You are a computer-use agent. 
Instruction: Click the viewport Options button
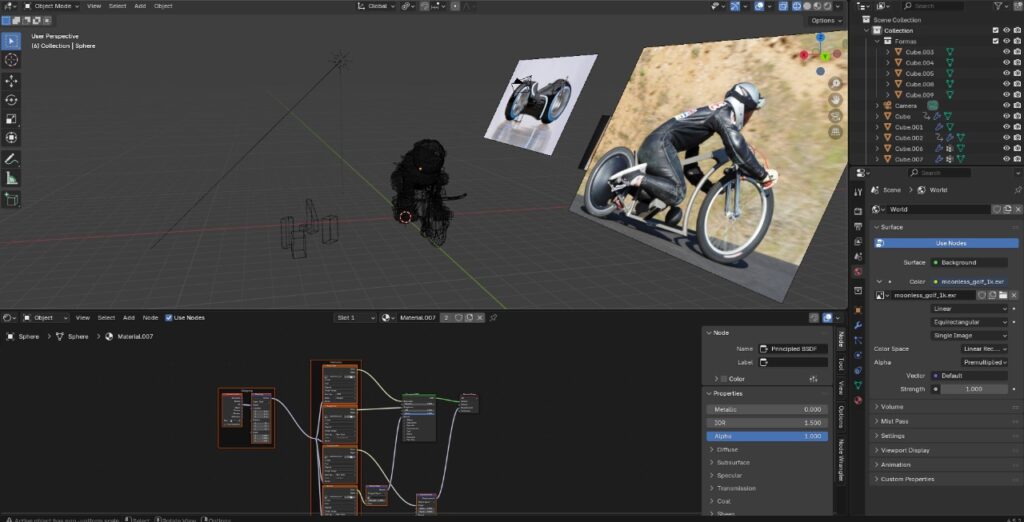tap(825, 20)
